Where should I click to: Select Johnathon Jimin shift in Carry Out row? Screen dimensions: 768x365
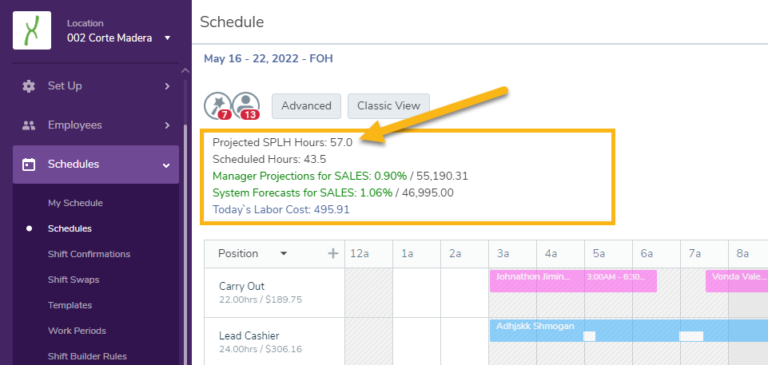[x=573, y=281]
